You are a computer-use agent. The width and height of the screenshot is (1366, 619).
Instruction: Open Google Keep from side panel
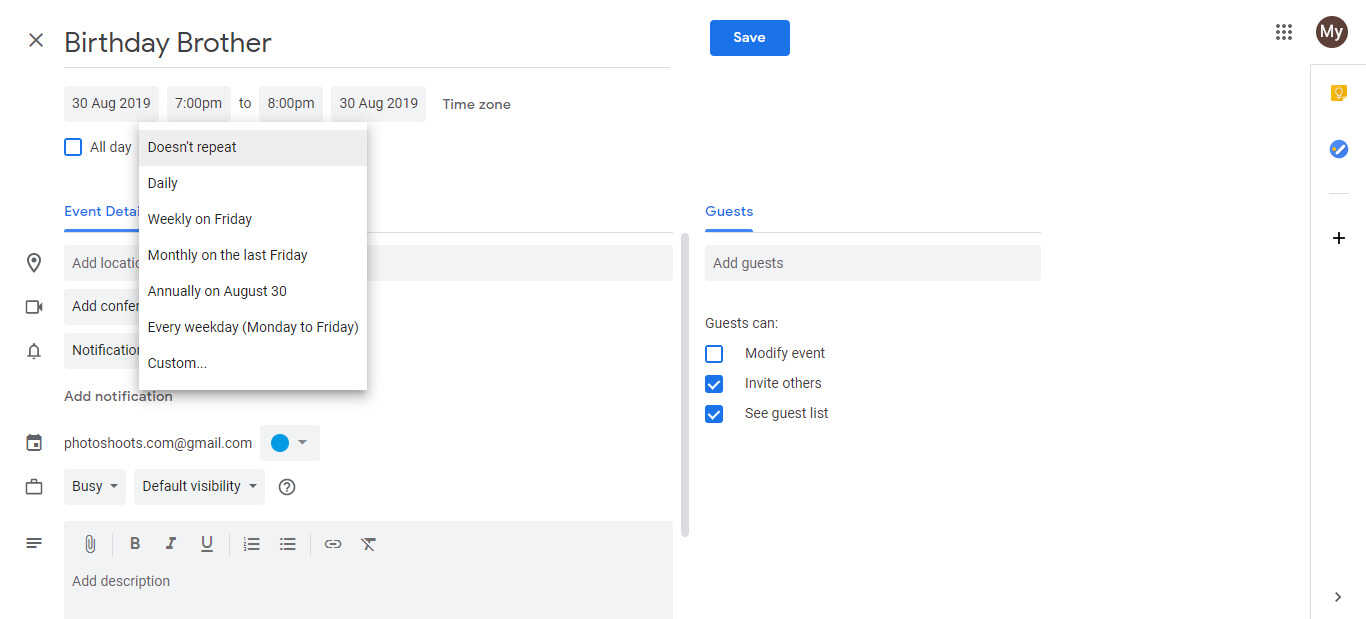(1338, 93)
